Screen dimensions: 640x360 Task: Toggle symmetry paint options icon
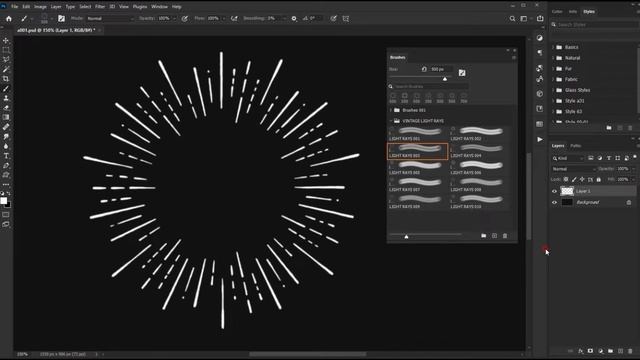point(346,18)
